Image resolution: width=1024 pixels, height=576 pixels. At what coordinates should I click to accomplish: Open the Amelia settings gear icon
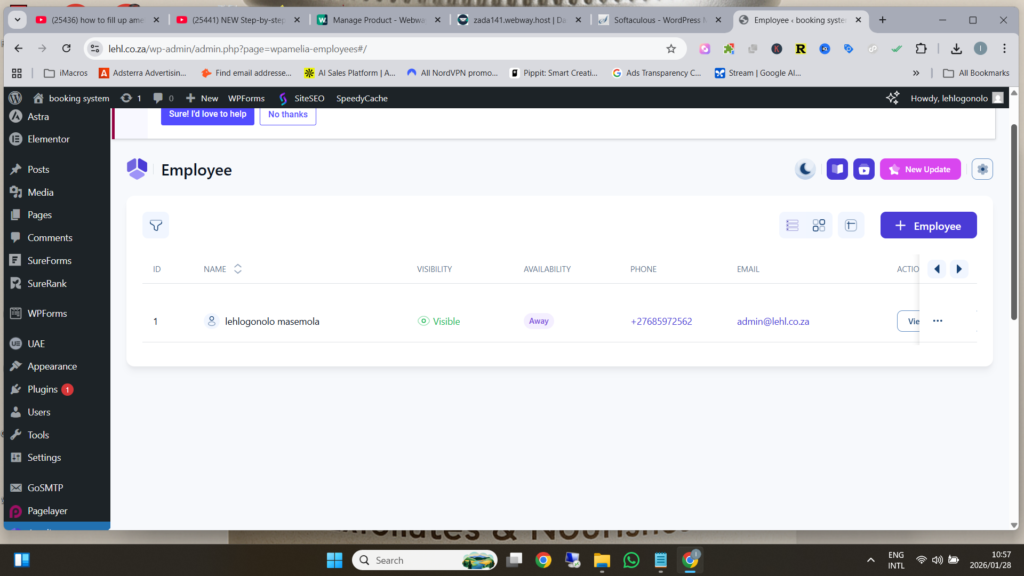tap(983, 170)
